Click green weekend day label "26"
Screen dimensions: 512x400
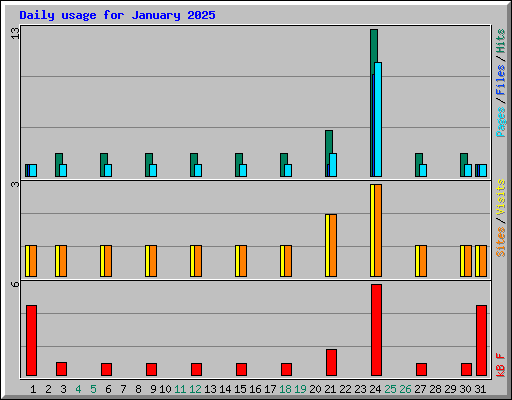pos(405,389)
